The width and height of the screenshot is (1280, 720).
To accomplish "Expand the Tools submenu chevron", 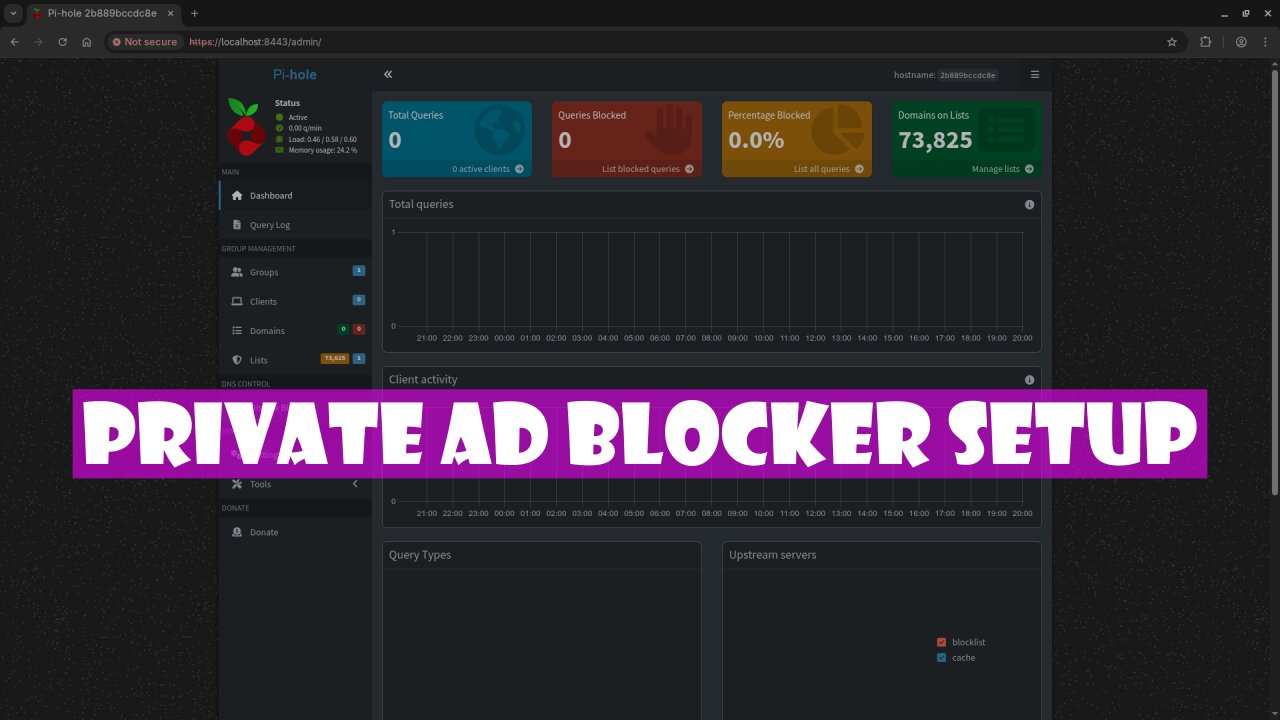I will pyautogui.click(x=355, y=484).
